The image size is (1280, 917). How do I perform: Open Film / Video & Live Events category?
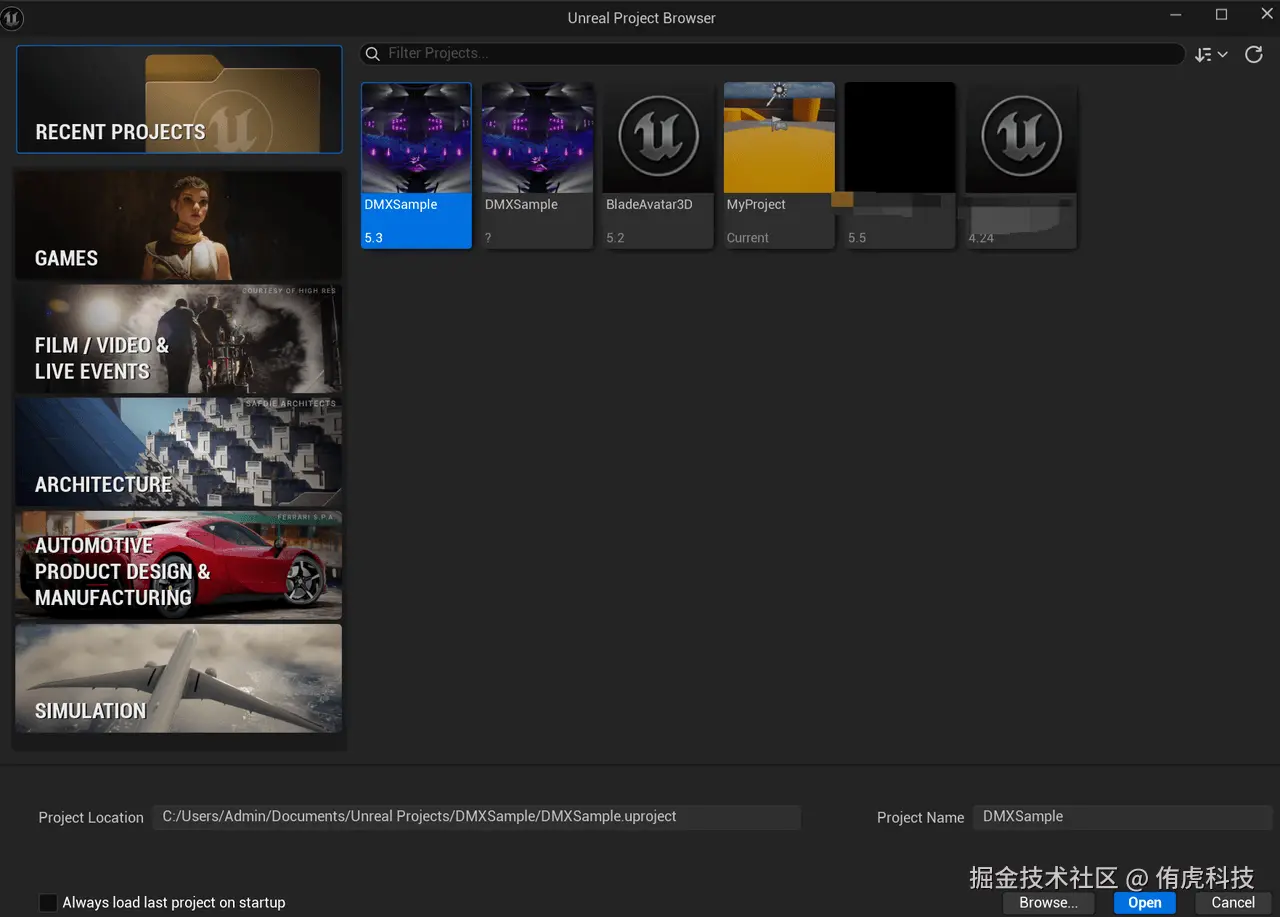coord(179,339)
